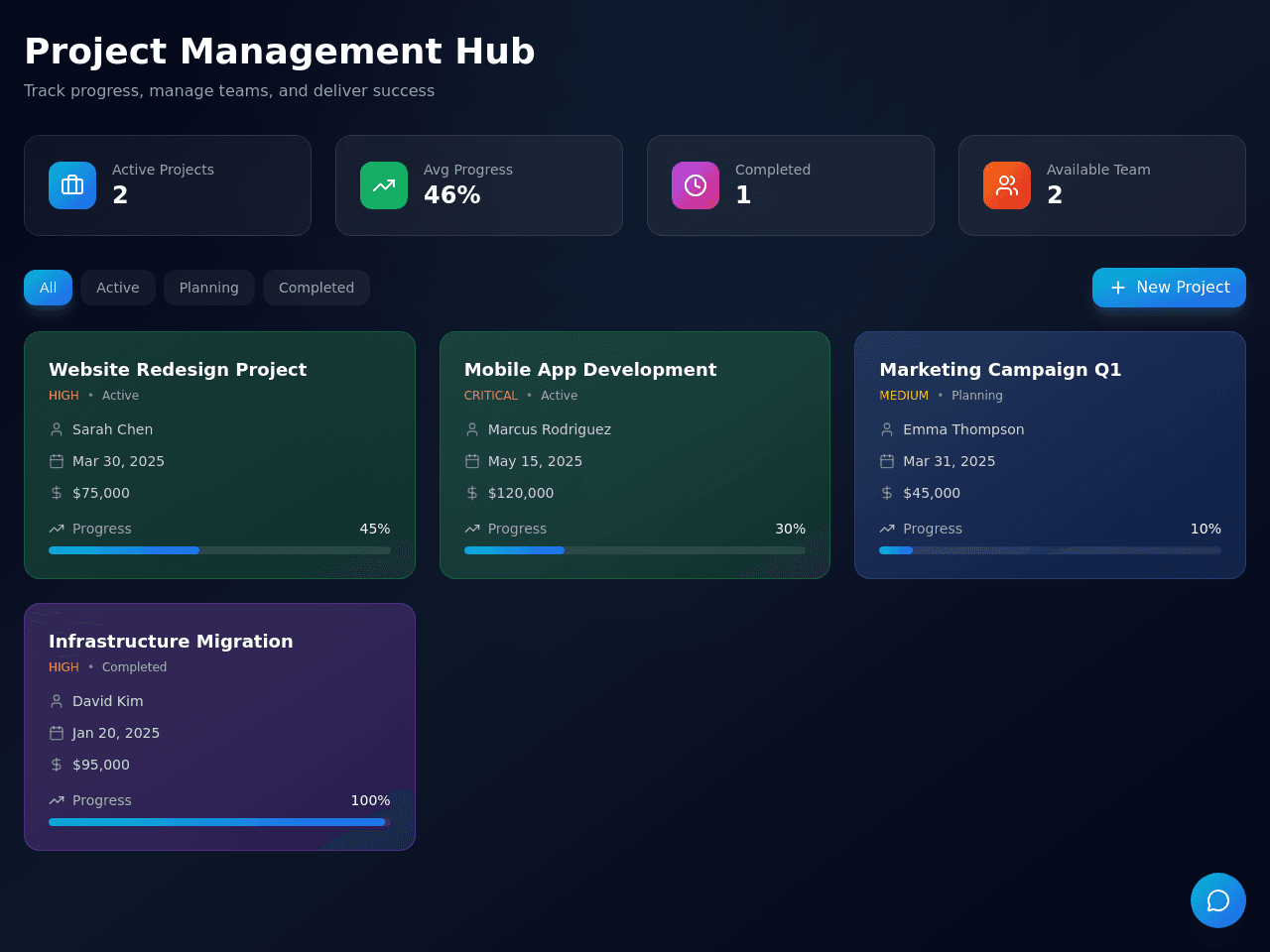The height and width of the screenshot is (952, 1270).
Task: Click the dollar icon beside $75,000
Action: (x=57, y=493)
